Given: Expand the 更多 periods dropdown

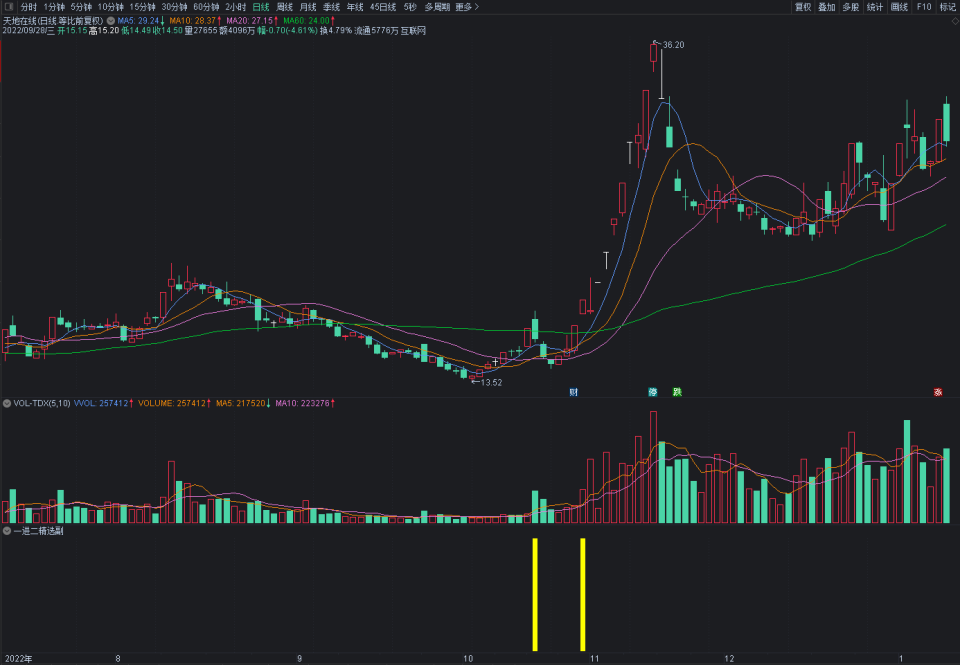Looking at the screenshot, I should pyautogui.click(x=466, y=7).
